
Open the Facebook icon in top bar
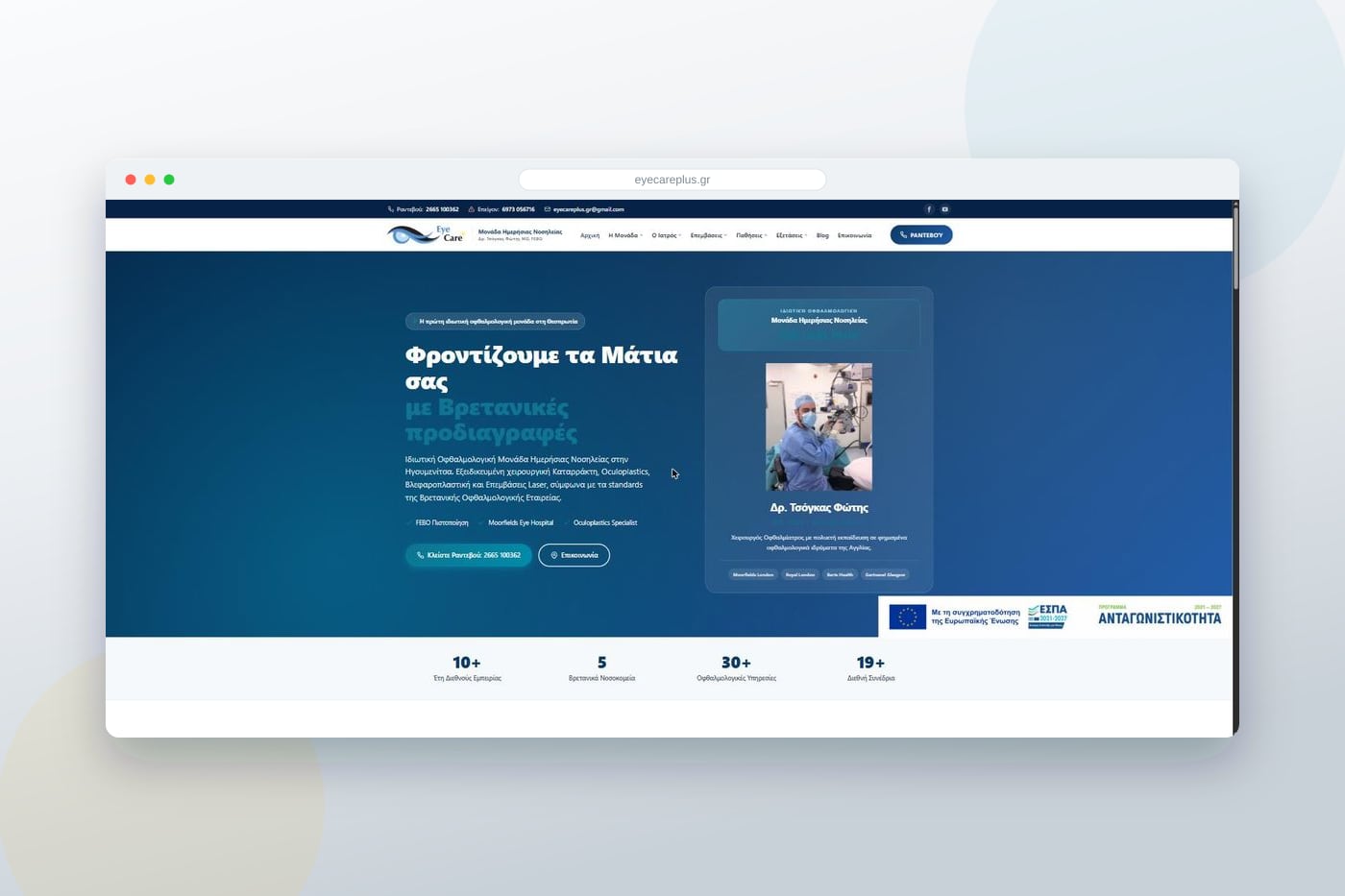pyautogui.click(x=929, y=209)
